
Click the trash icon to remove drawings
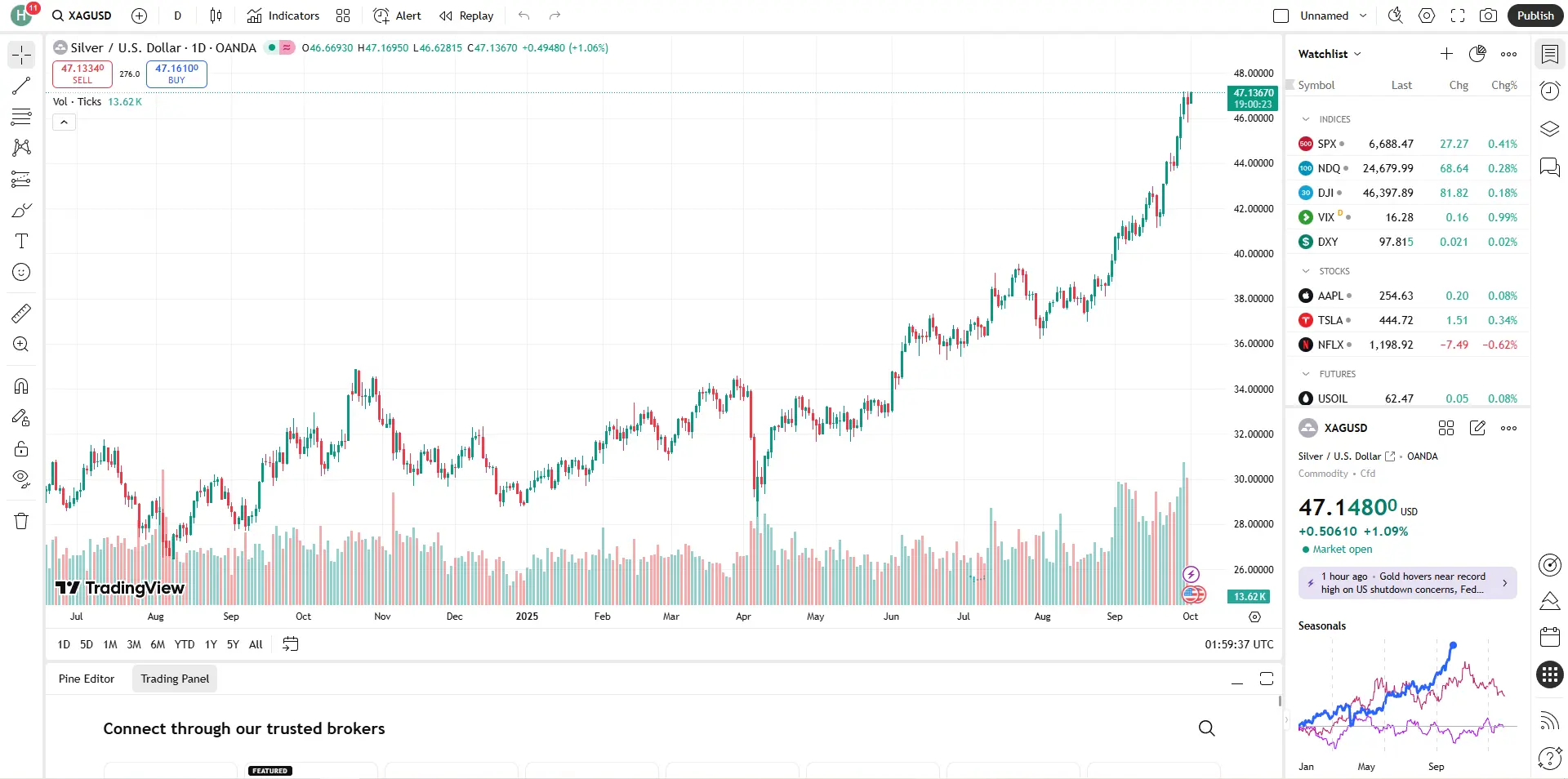coord(21,521)
